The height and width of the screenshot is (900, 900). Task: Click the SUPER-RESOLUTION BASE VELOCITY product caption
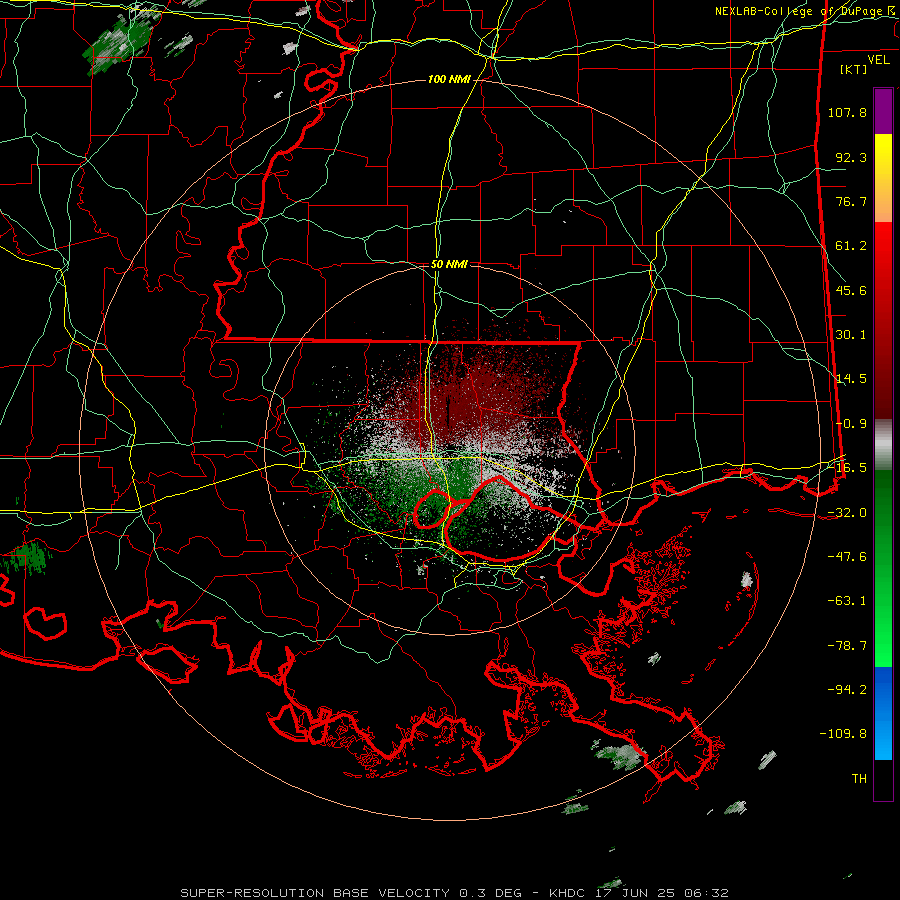pyautogui.click(x=315, y=893)
